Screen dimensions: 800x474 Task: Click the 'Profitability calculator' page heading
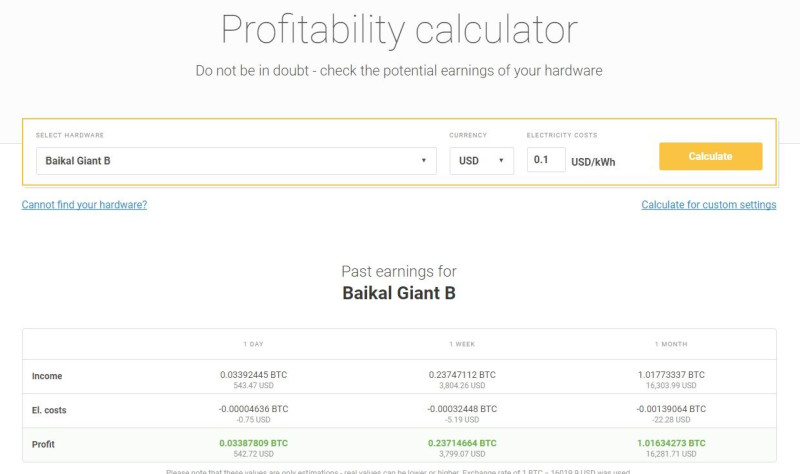click(x=399, y=30)
